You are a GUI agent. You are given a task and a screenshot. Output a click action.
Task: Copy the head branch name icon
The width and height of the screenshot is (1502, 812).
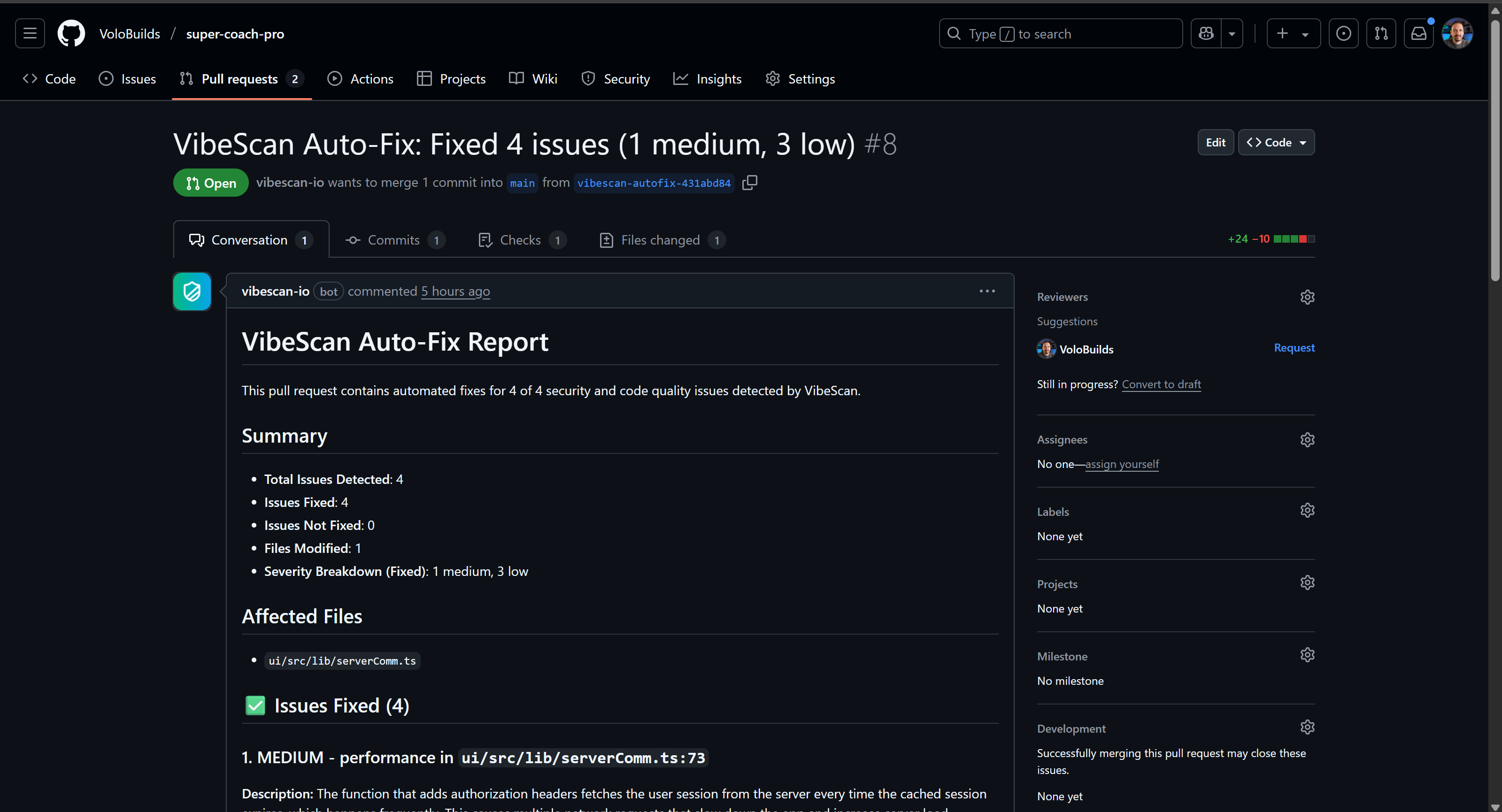pyautogui.click(x=750, y=183)
